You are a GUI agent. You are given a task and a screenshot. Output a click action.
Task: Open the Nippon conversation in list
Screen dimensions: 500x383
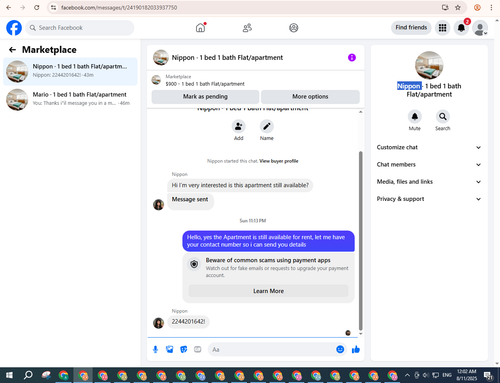[70, 71]
